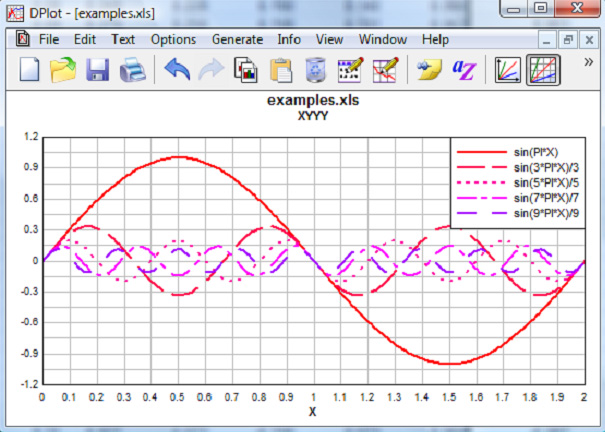Minimize the examples.xls document window
The height and width of the screenshot is (432, 605).
tap(547, 40)
